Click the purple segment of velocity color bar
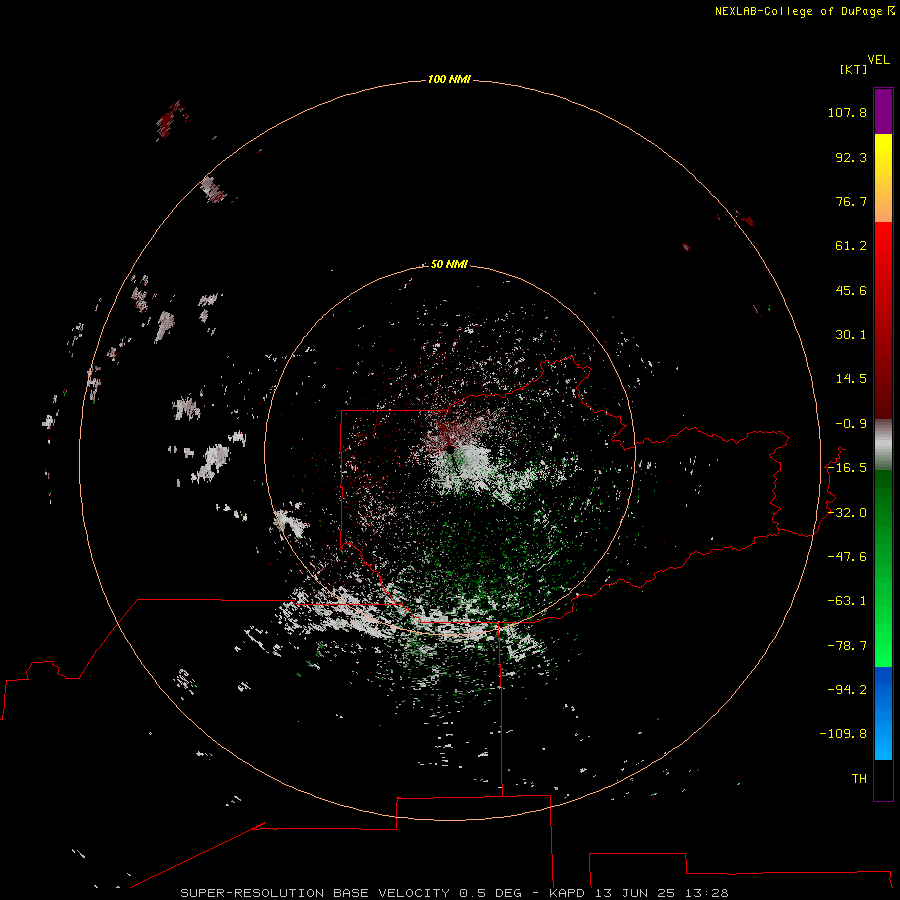Screen dimensions: 900x900 (883, 111)
